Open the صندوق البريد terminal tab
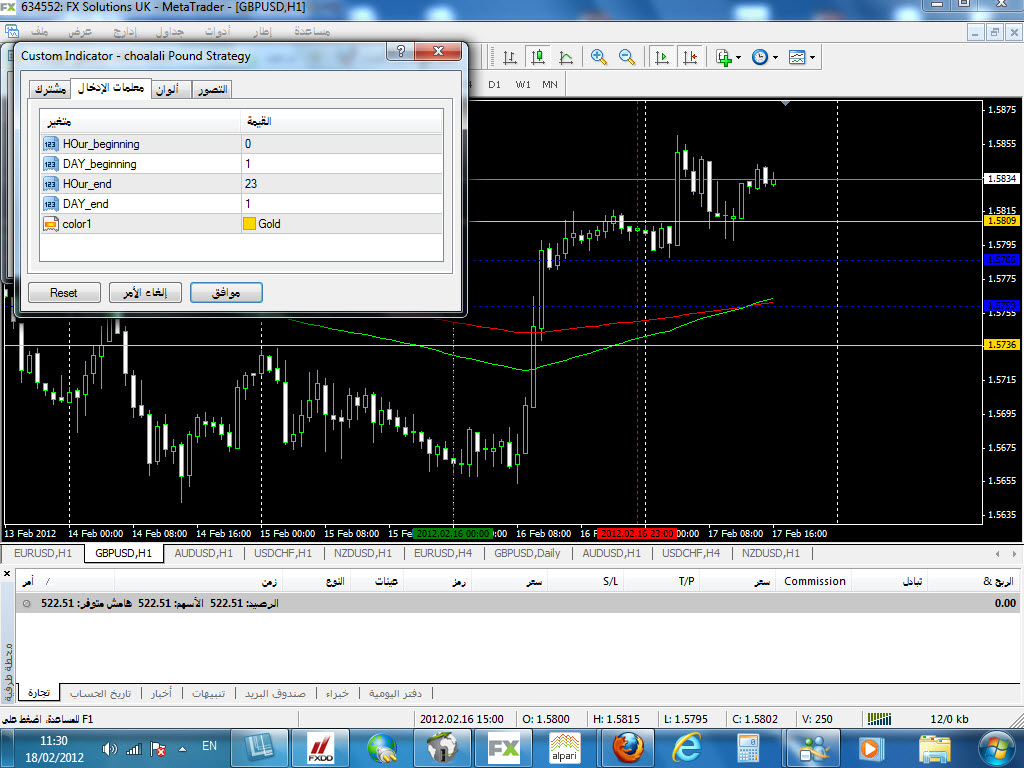 [275, 694]
